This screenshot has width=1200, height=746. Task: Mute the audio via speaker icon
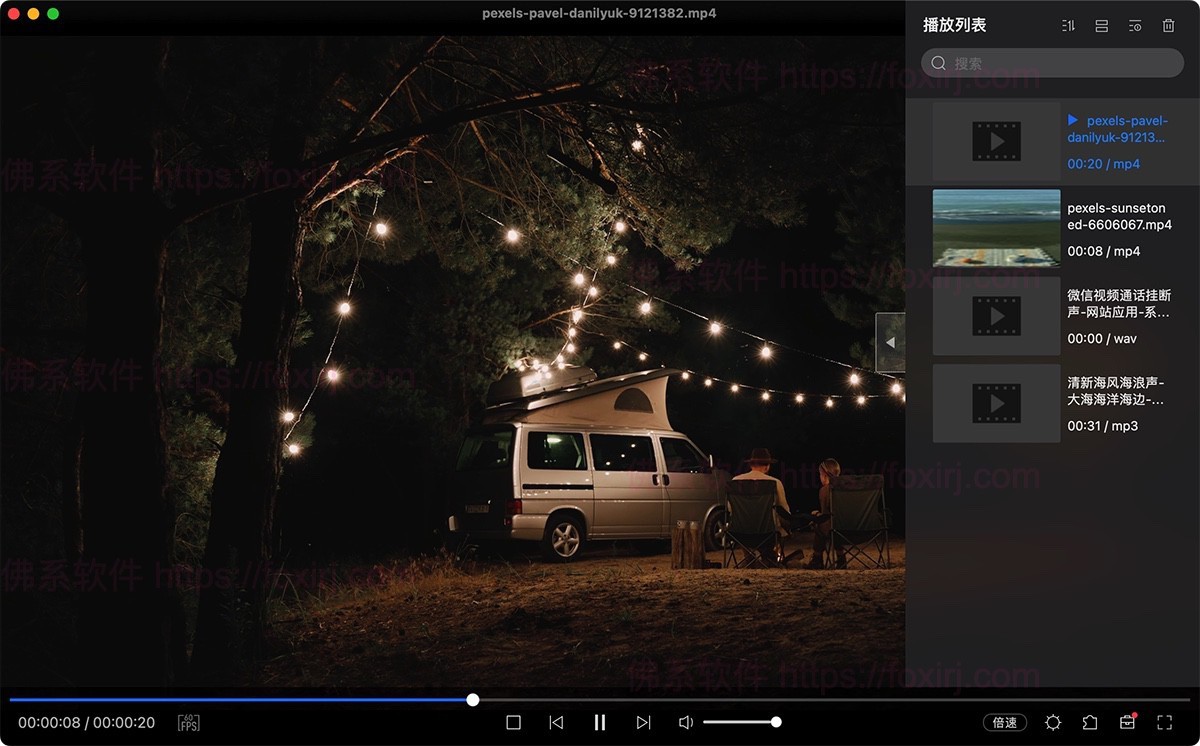(686, 722)
